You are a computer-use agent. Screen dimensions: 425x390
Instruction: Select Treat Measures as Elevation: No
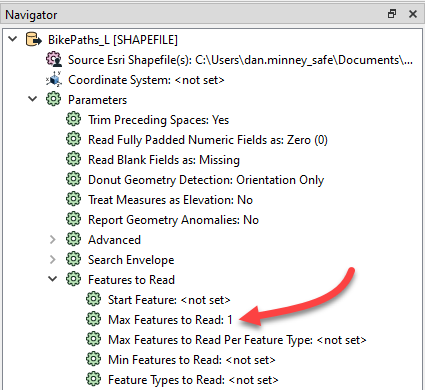pyautogui.click(x=170, y=200)
